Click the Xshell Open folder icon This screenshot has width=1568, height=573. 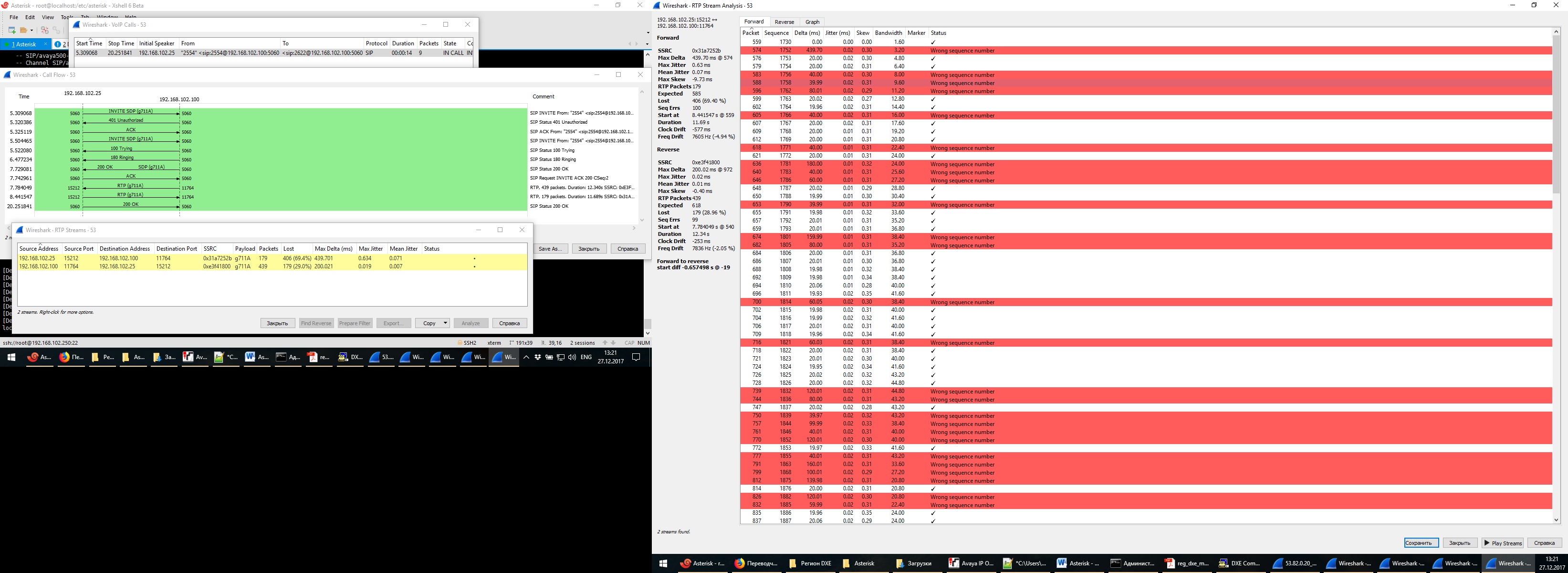point(24,30)
